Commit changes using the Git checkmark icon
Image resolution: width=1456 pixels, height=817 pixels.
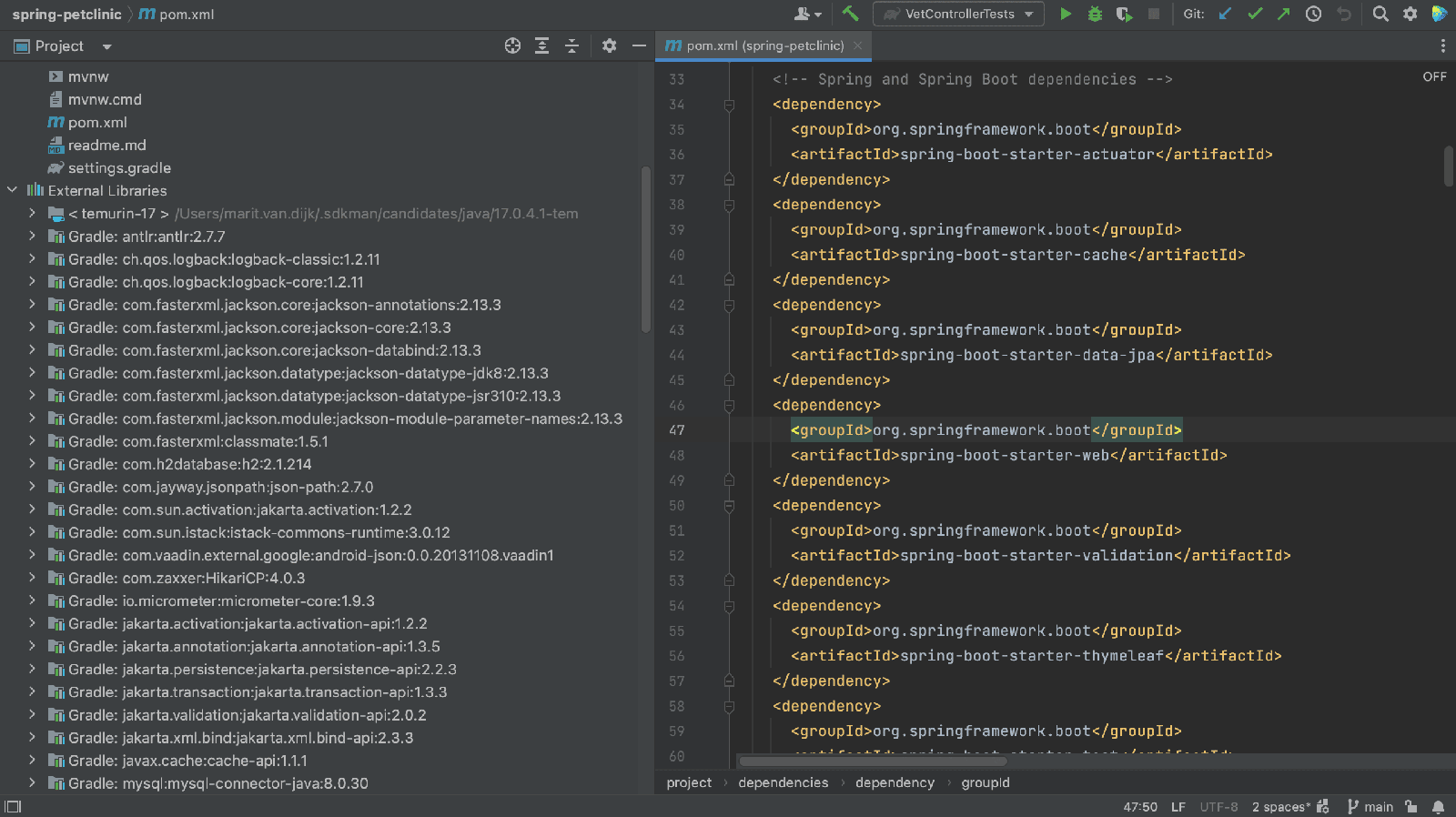click(x=1255, y=14)
